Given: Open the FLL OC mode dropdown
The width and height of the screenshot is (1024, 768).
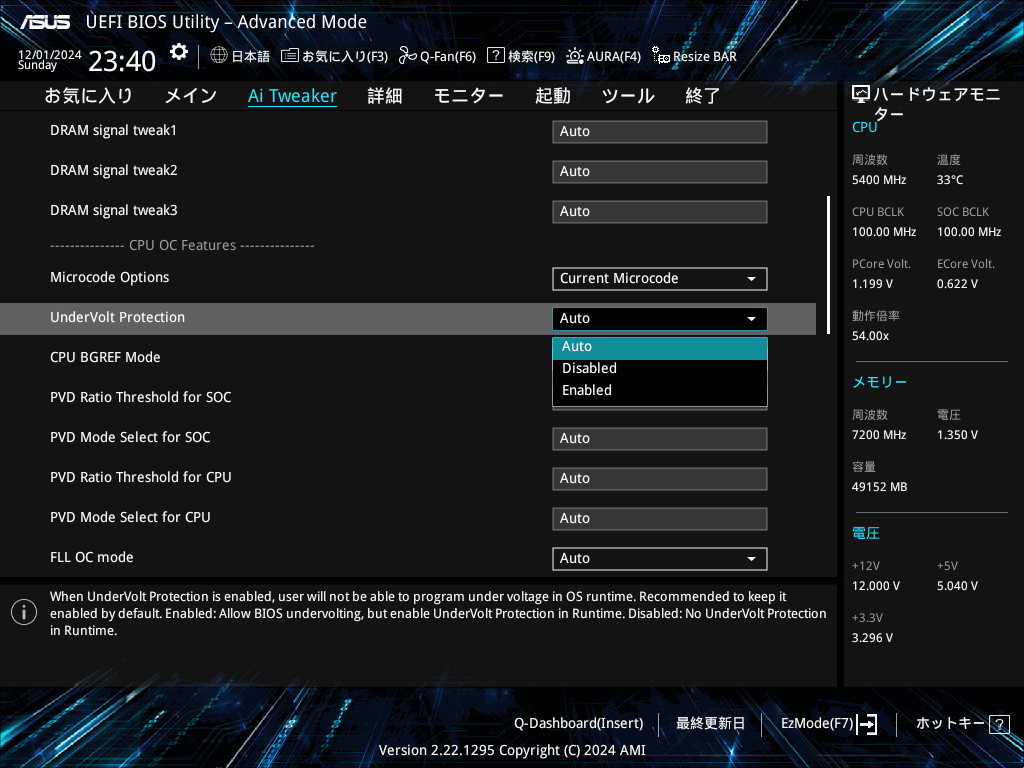Looking at the screenshot, I should (660, 559).
